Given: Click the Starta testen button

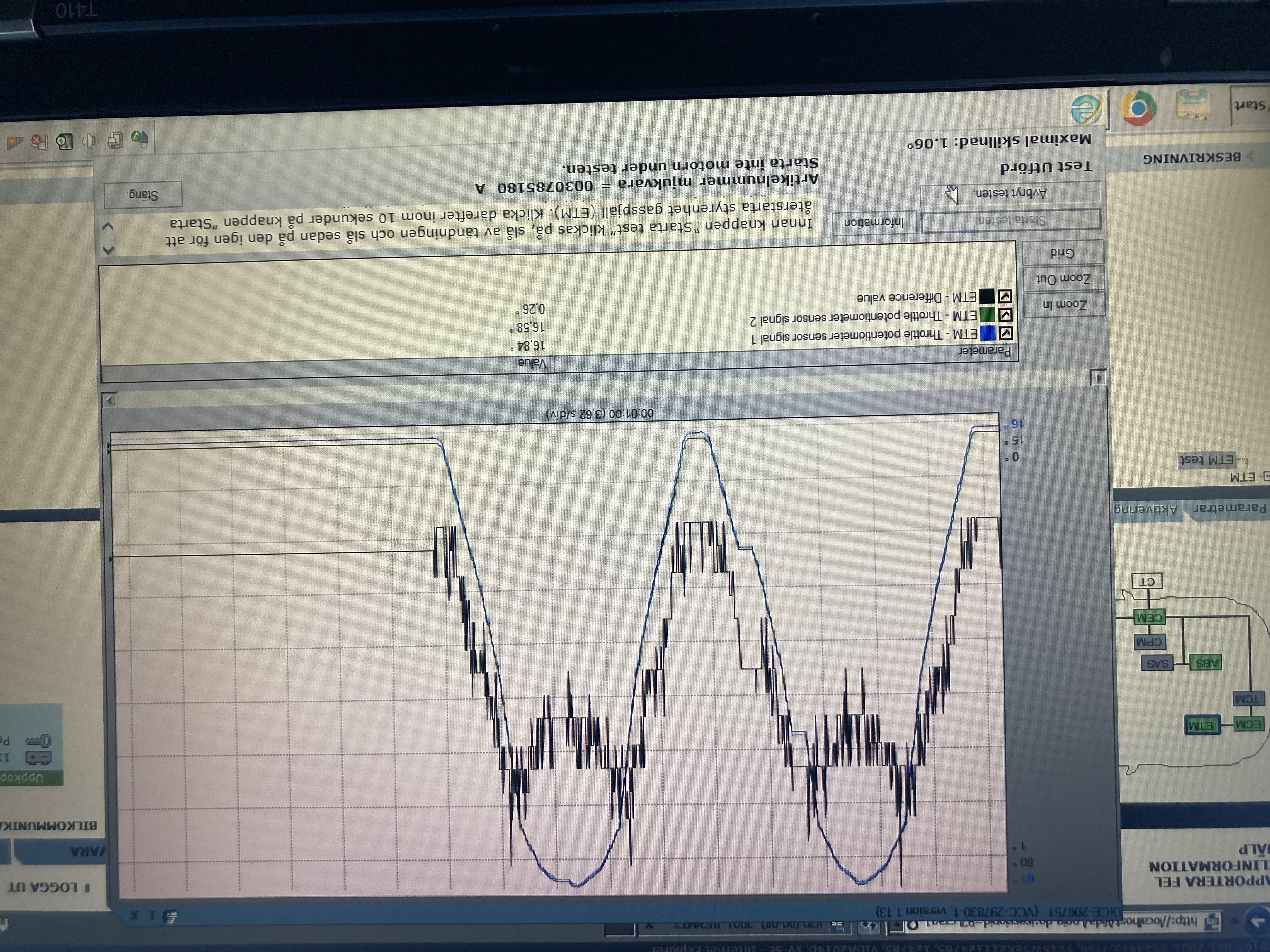Looking at the screenshot, I should click(1012, 220).
